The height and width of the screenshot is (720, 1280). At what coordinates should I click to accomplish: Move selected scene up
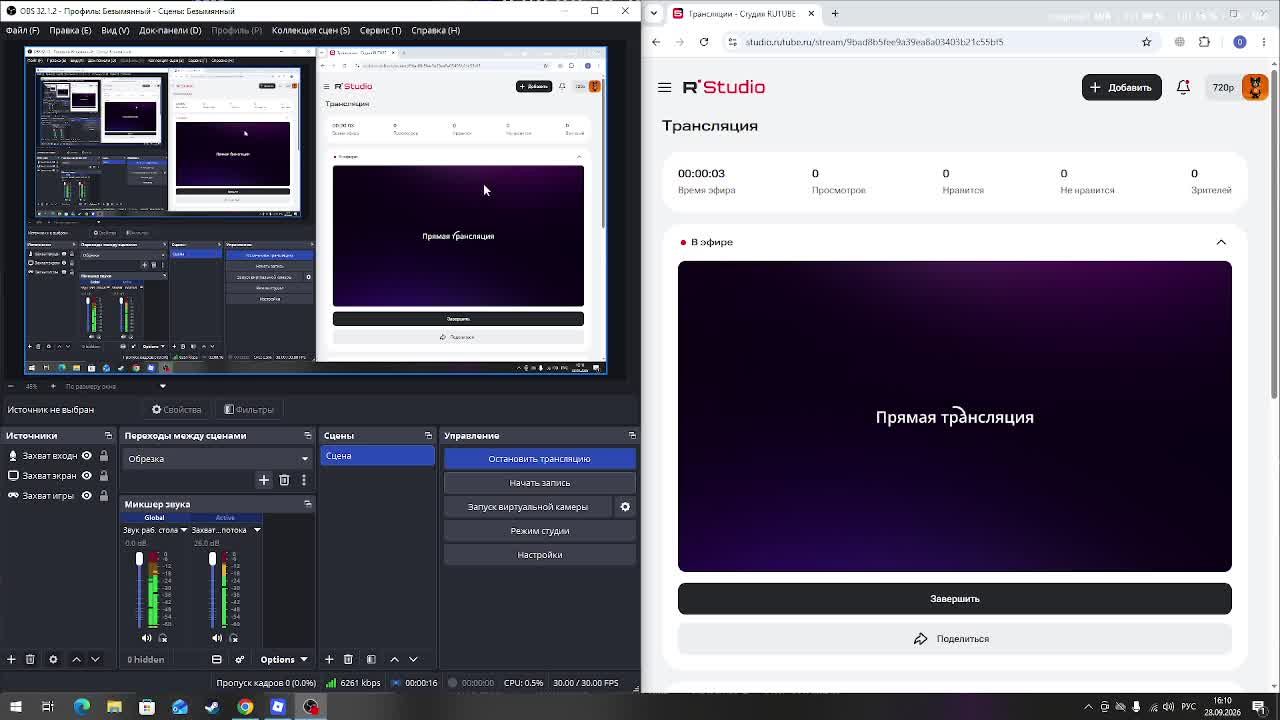tap(394, 660)
